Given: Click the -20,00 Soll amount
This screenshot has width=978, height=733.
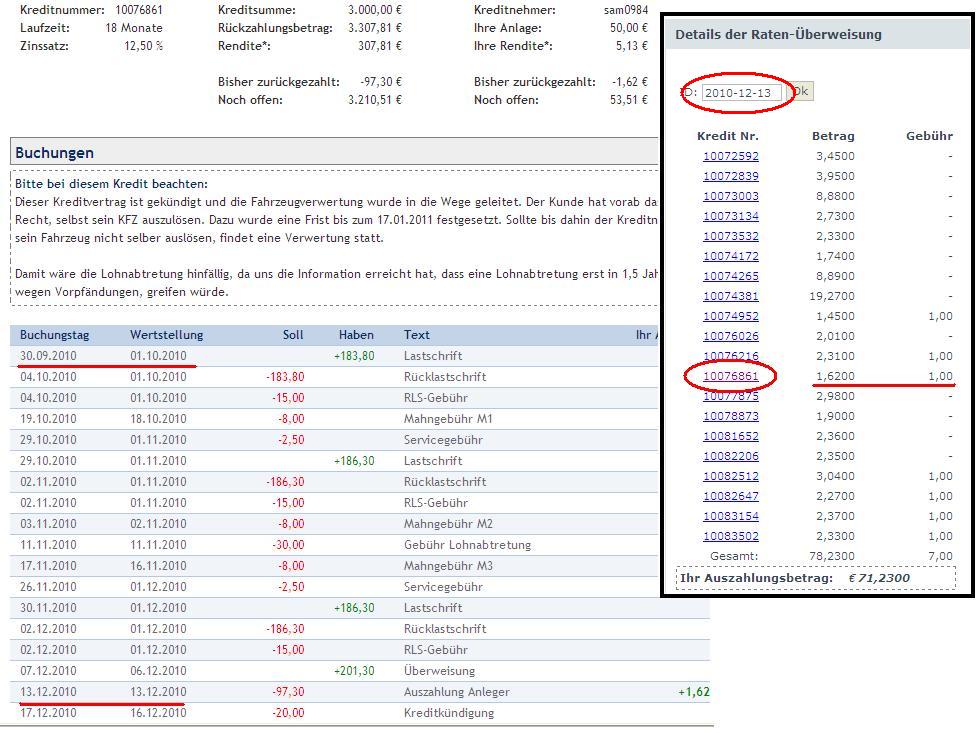Looking at the screenshot, I should (x=288, y=712).
